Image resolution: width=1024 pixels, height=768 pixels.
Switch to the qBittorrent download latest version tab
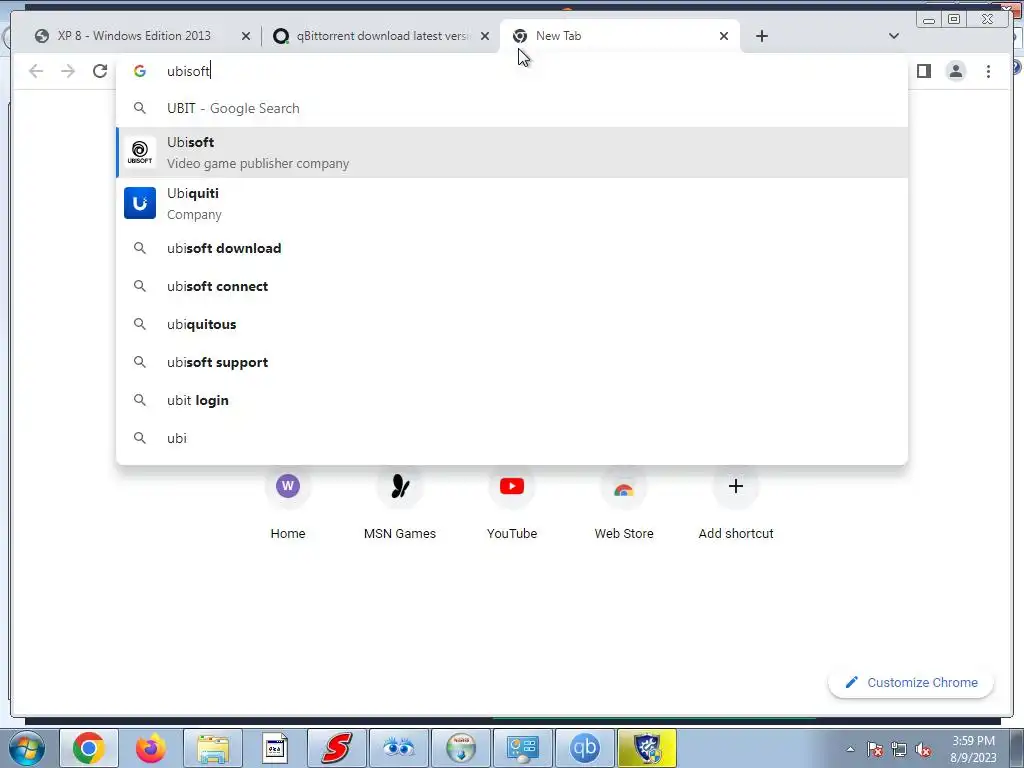tap(381, 36)
